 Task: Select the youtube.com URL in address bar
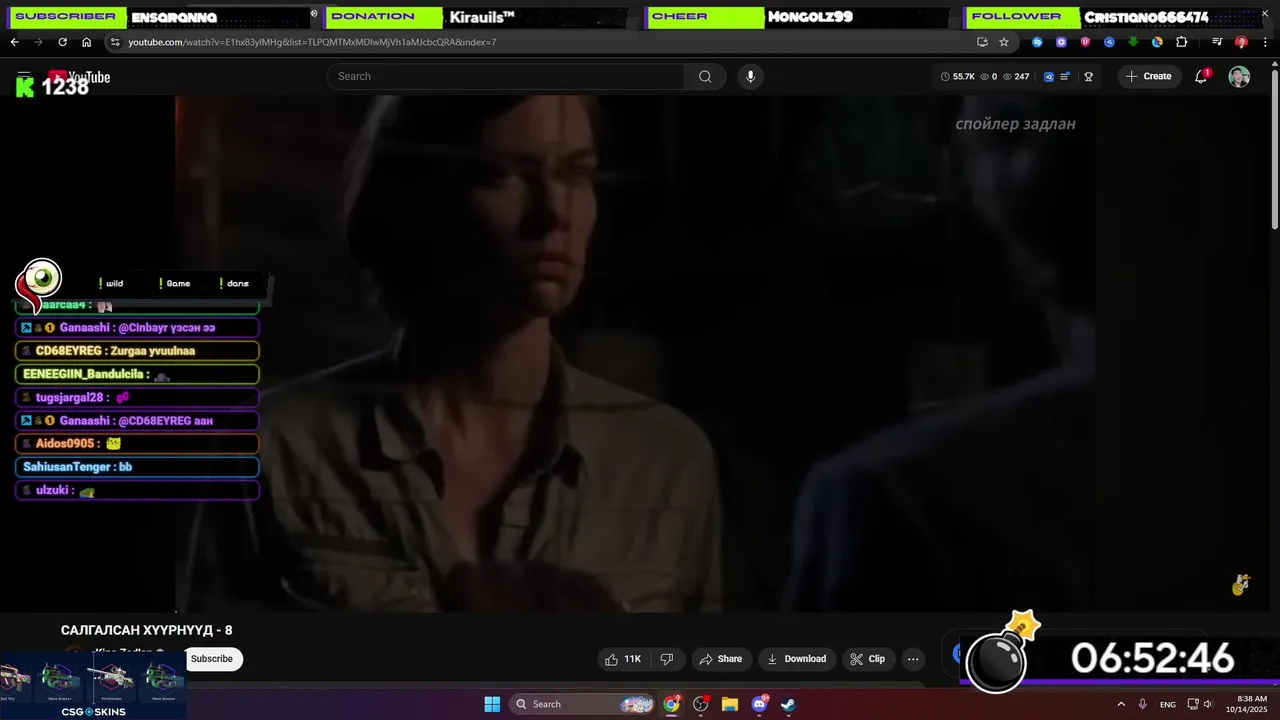pyautogui.click(x=312, y=42)
